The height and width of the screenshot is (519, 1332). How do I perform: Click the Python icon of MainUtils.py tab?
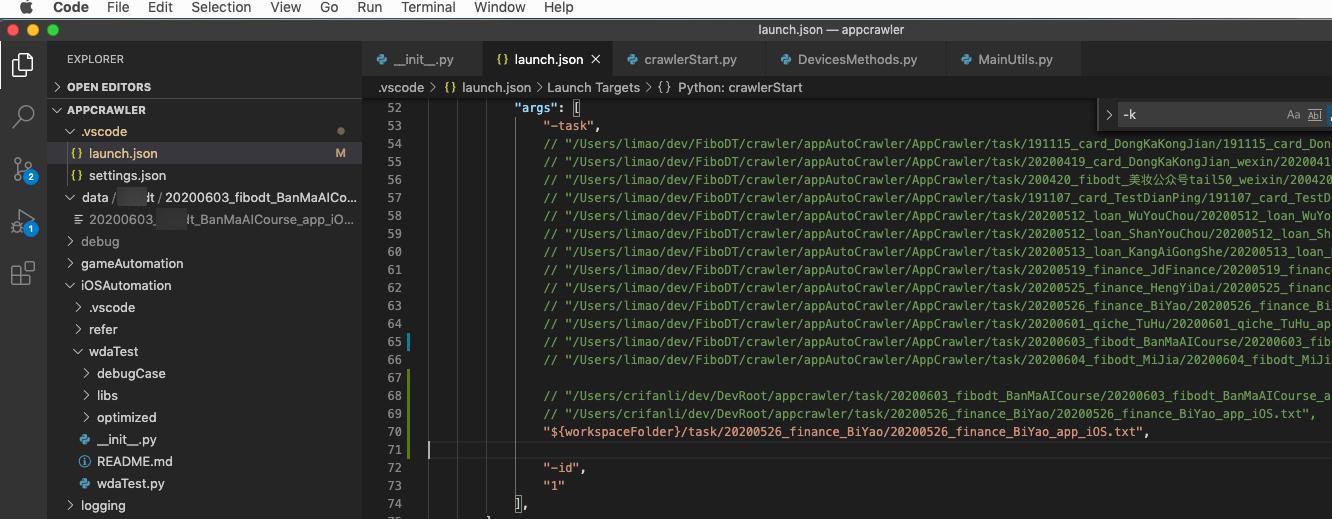[966, 60]
